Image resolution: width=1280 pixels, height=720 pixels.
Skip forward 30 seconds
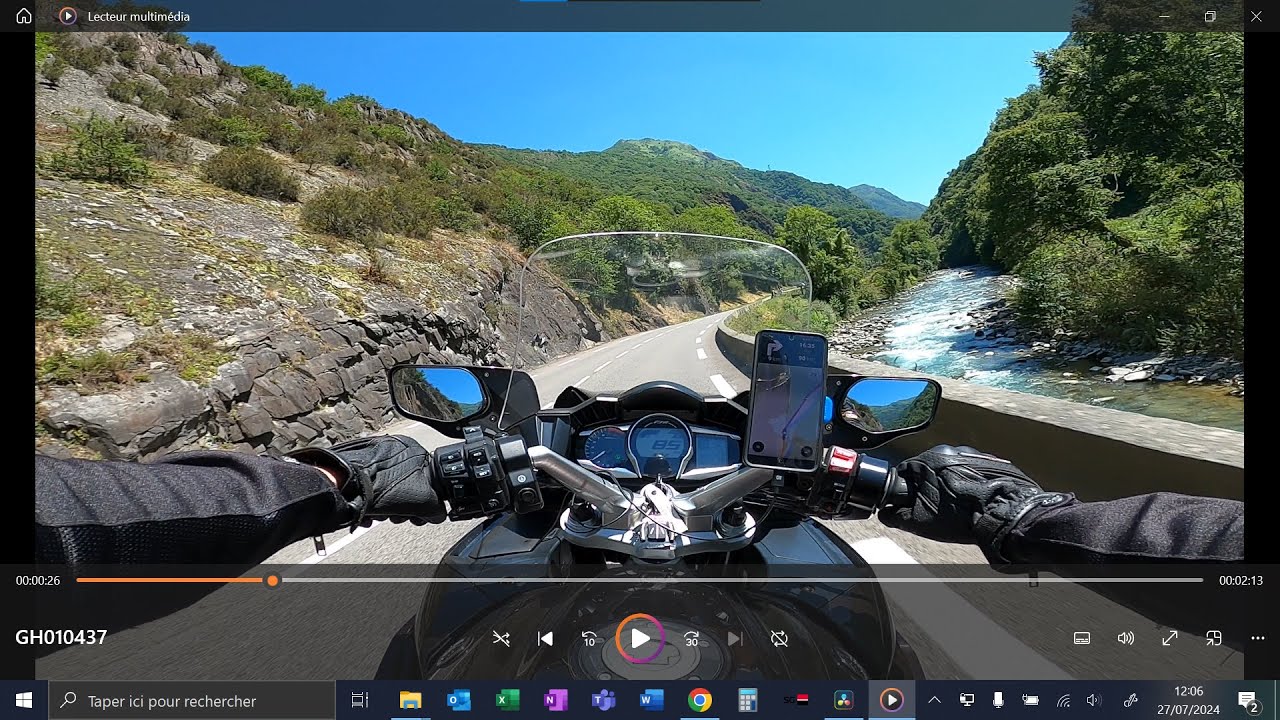[x=691, y=638]
